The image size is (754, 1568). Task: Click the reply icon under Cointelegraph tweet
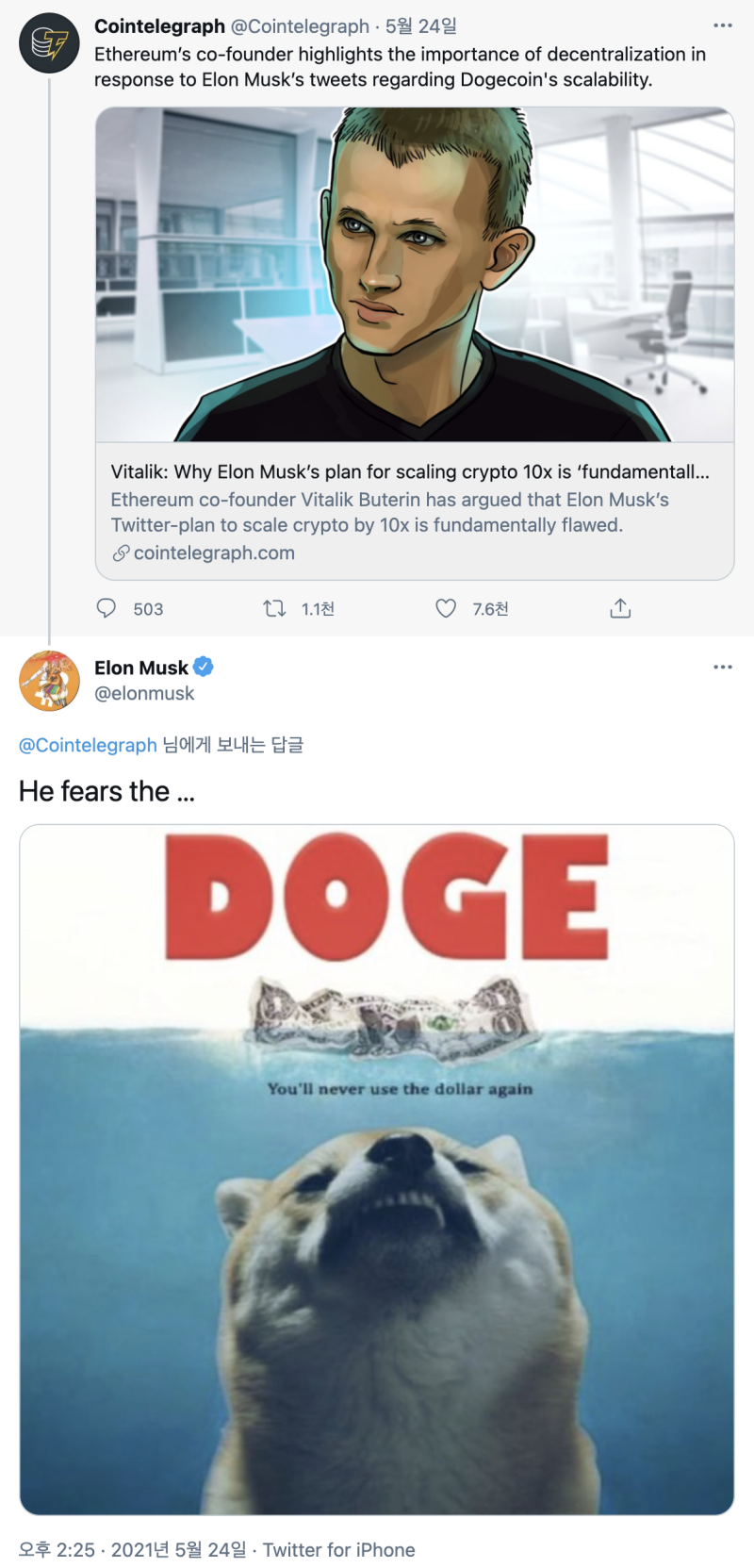[107, 608]
